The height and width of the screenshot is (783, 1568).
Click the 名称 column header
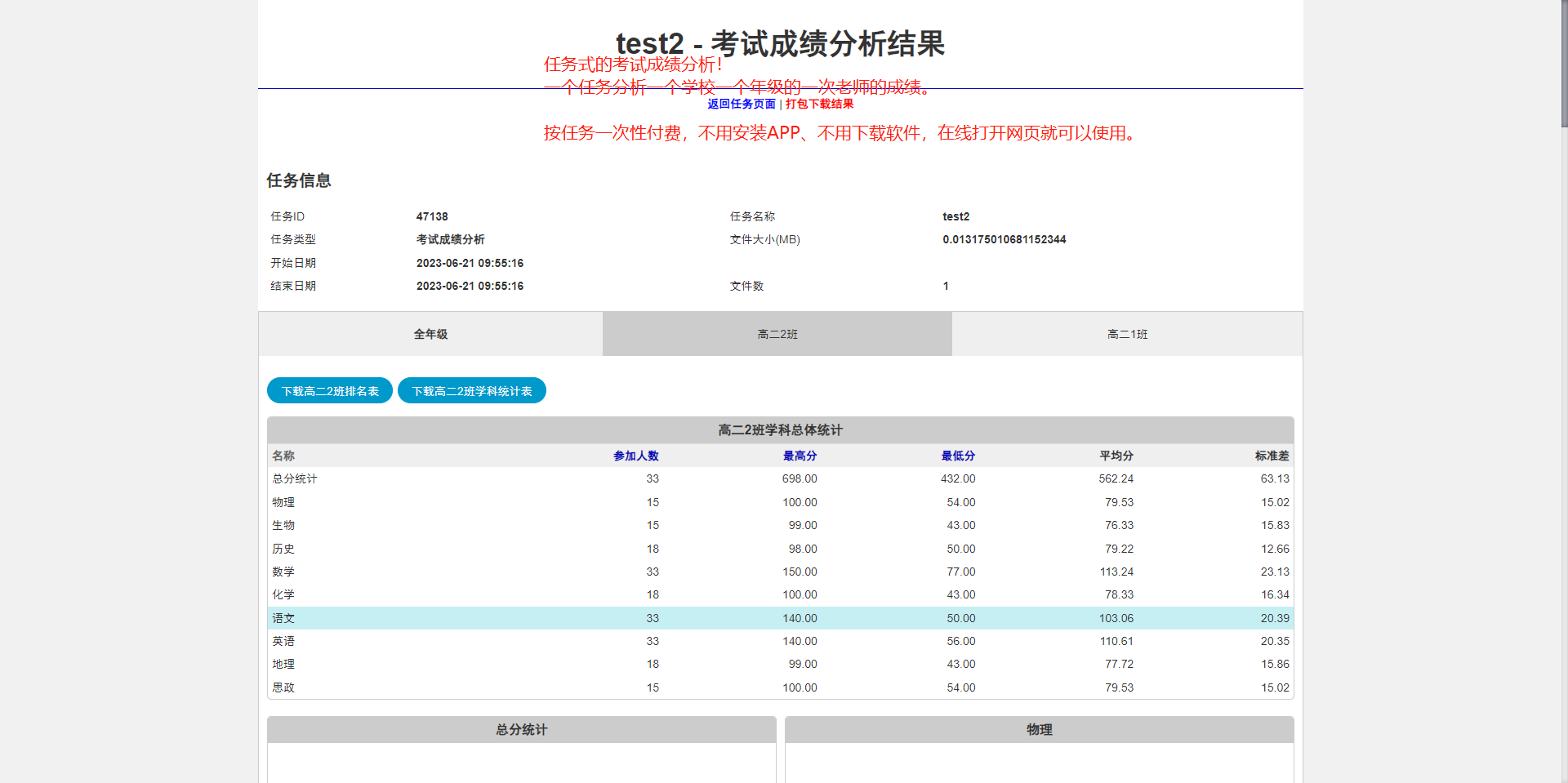click(x=283, y=456)
